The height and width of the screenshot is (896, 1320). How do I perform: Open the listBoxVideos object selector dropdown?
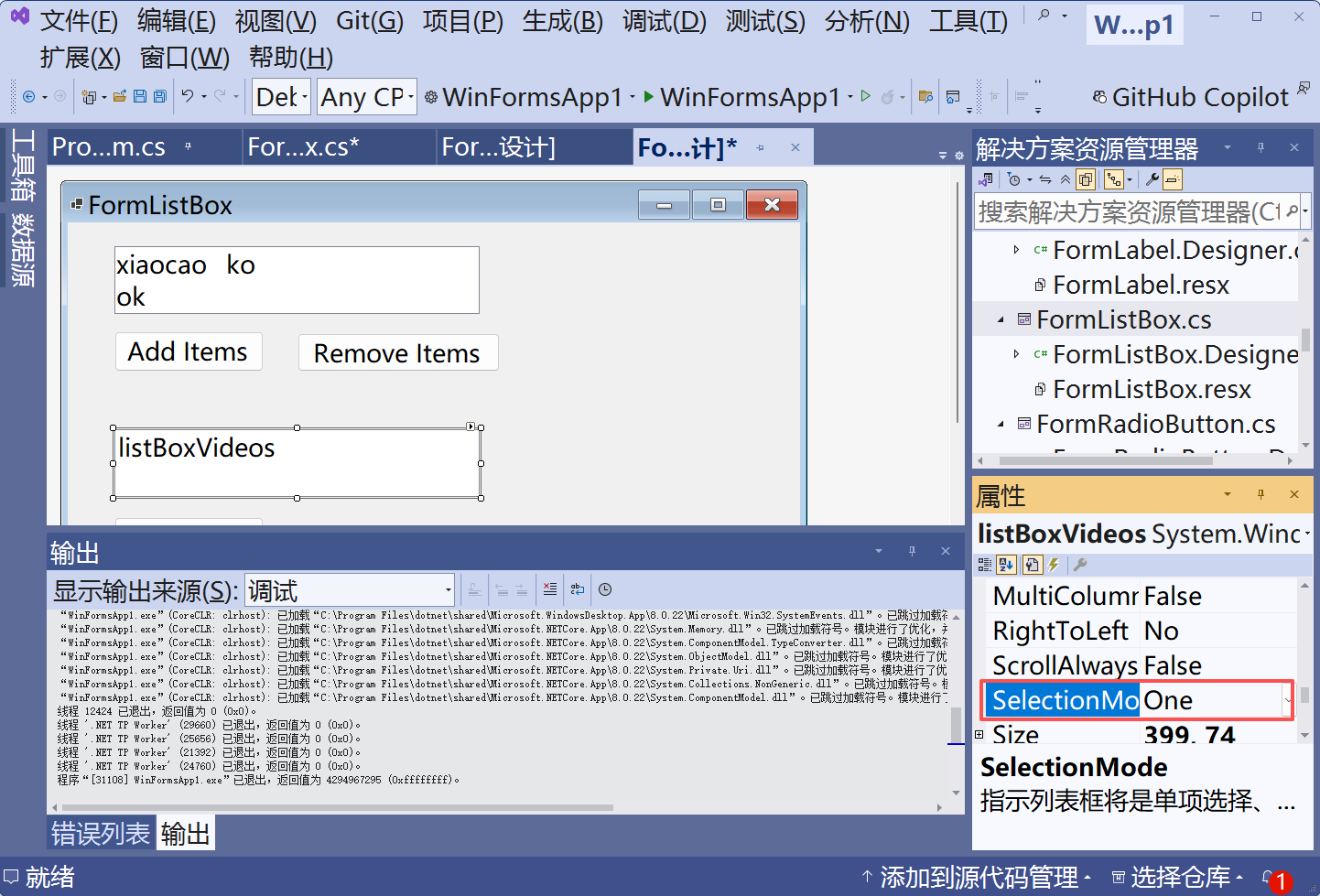(1306, 534)
